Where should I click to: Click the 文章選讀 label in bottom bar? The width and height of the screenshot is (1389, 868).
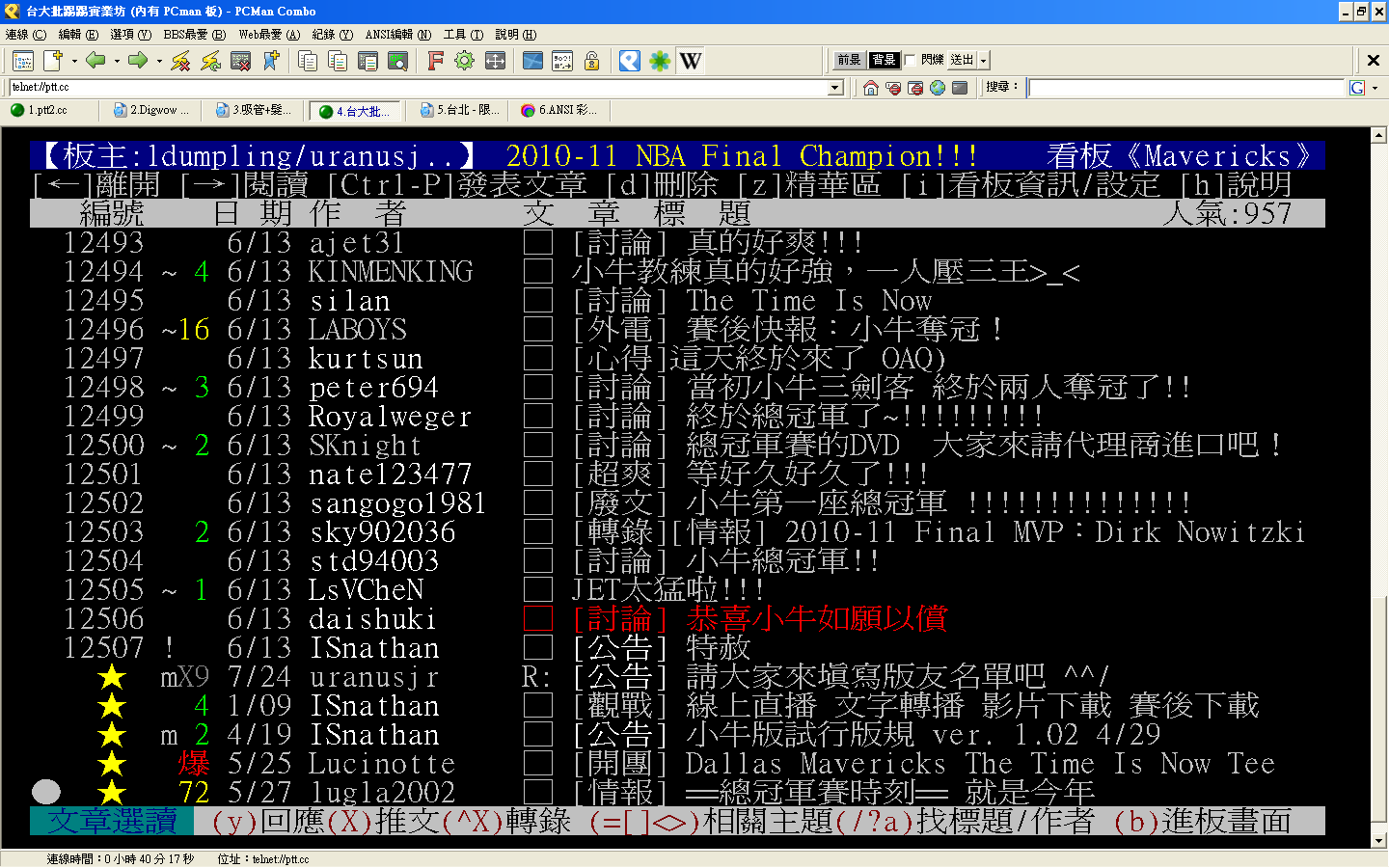pyautogui.click(x=112, y=822)
